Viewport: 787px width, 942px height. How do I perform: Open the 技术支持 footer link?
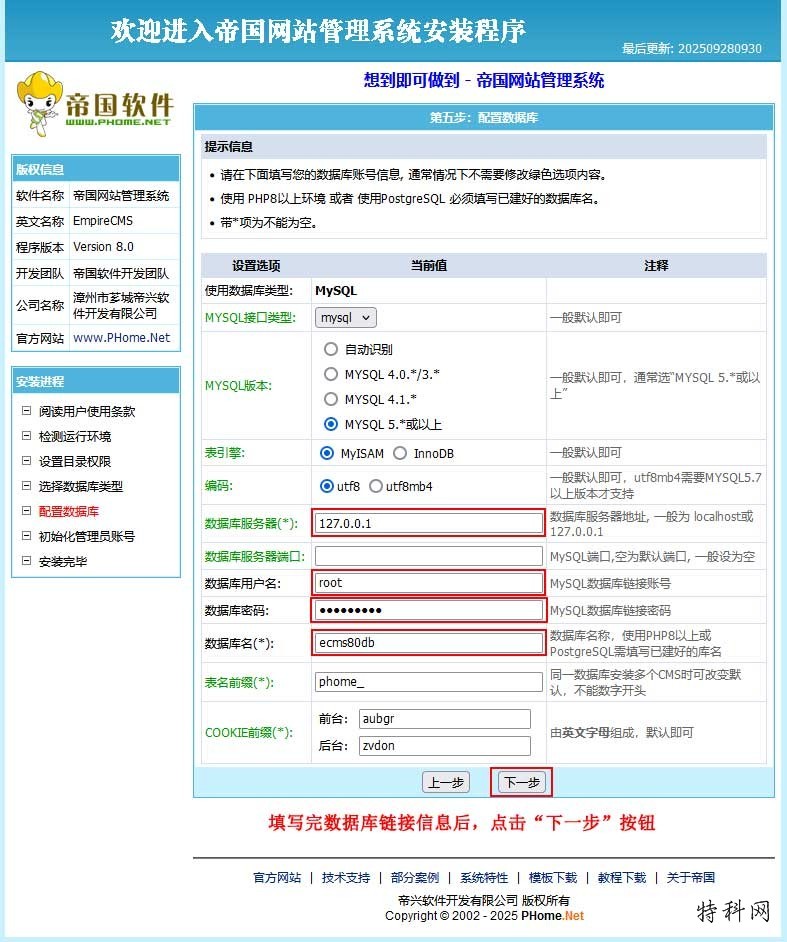click(346, 878)
